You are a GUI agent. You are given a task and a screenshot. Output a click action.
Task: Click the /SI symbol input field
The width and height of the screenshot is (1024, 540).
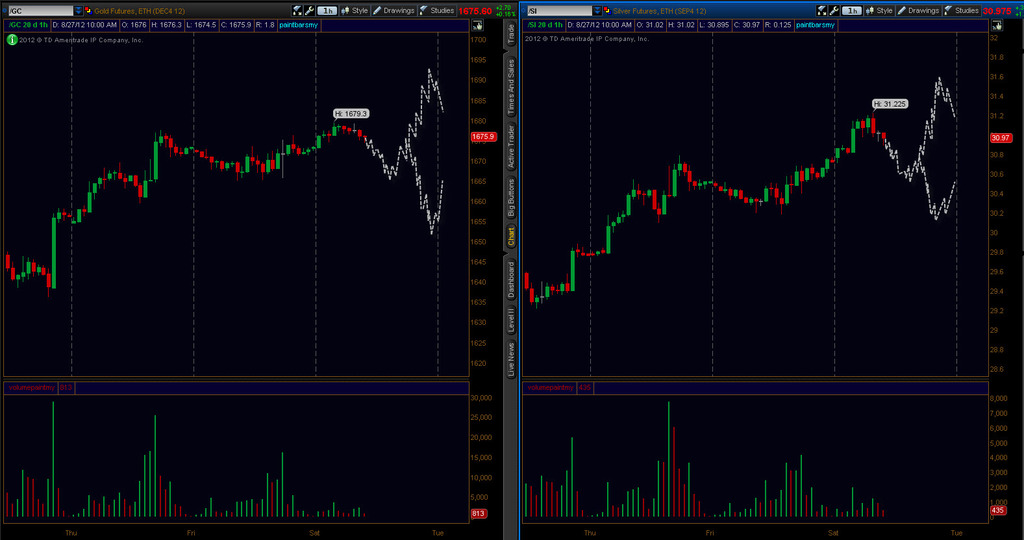tap(560, 10)
